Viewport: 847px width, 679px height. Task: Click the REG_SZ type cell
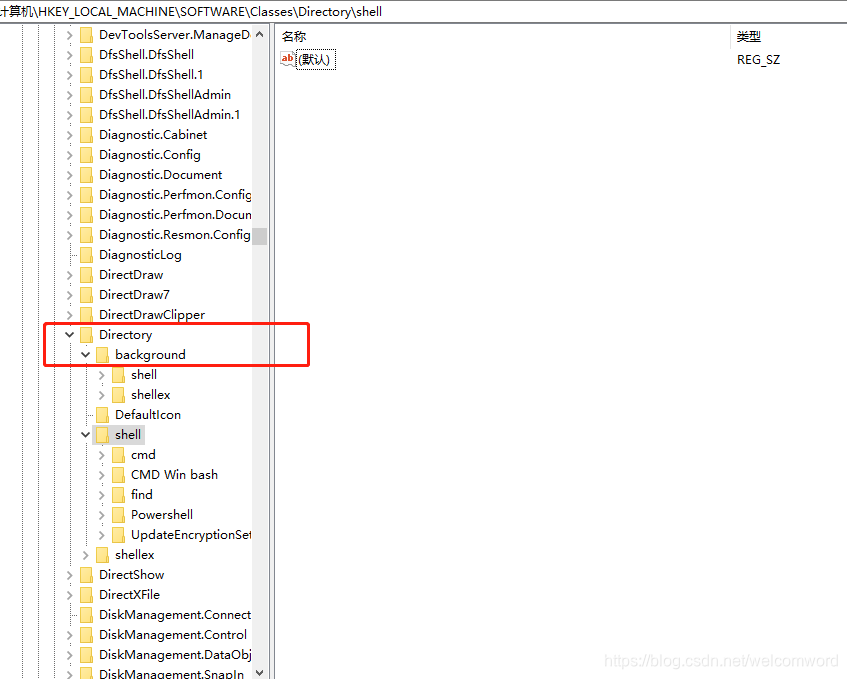(x=758, y=59)
